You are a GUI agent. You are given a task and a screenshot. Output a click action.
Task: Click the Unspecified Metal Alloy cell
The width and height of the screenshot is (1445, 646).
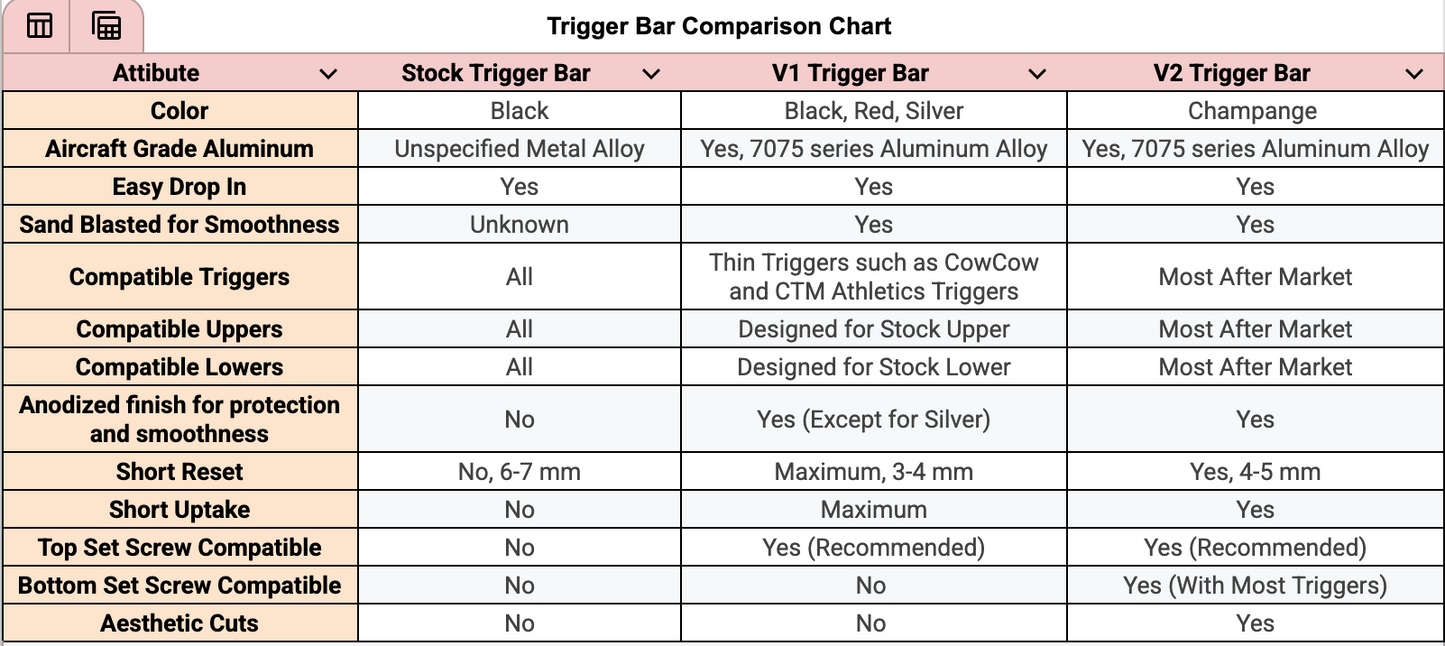click(518, 148)
